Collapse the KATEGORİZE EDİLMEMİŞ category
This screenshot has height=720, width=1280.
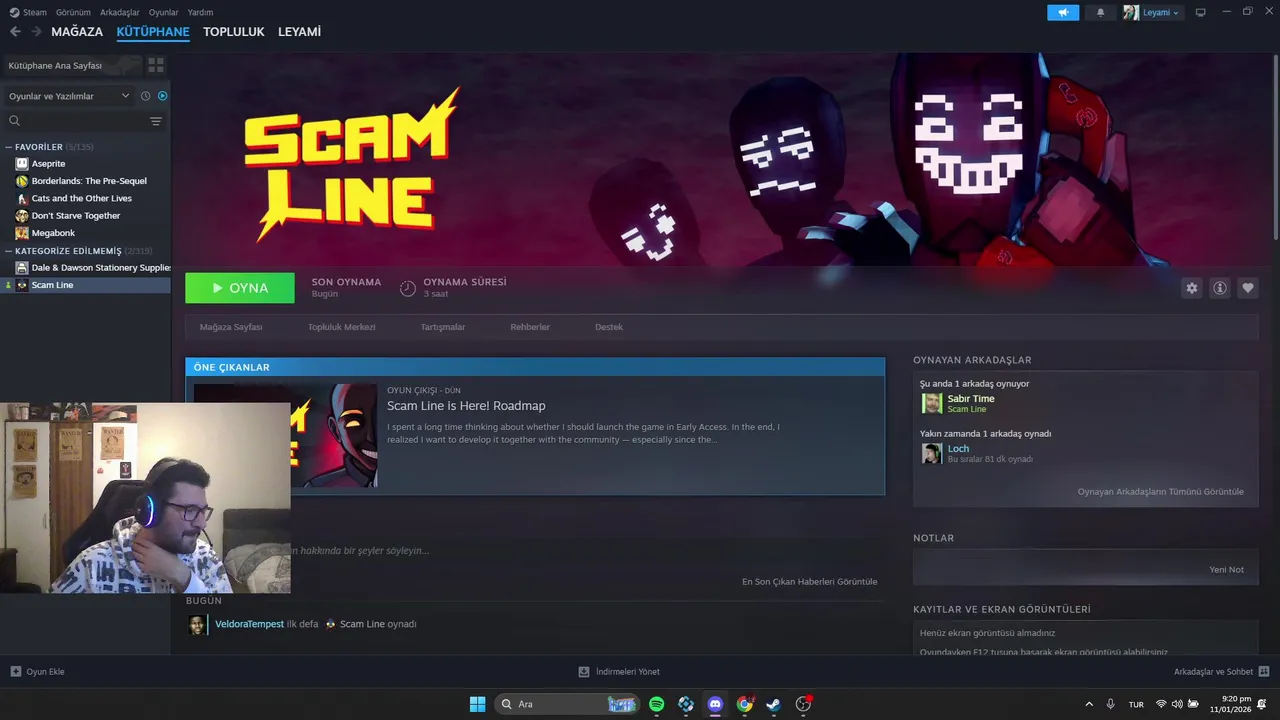click(9, 251)
